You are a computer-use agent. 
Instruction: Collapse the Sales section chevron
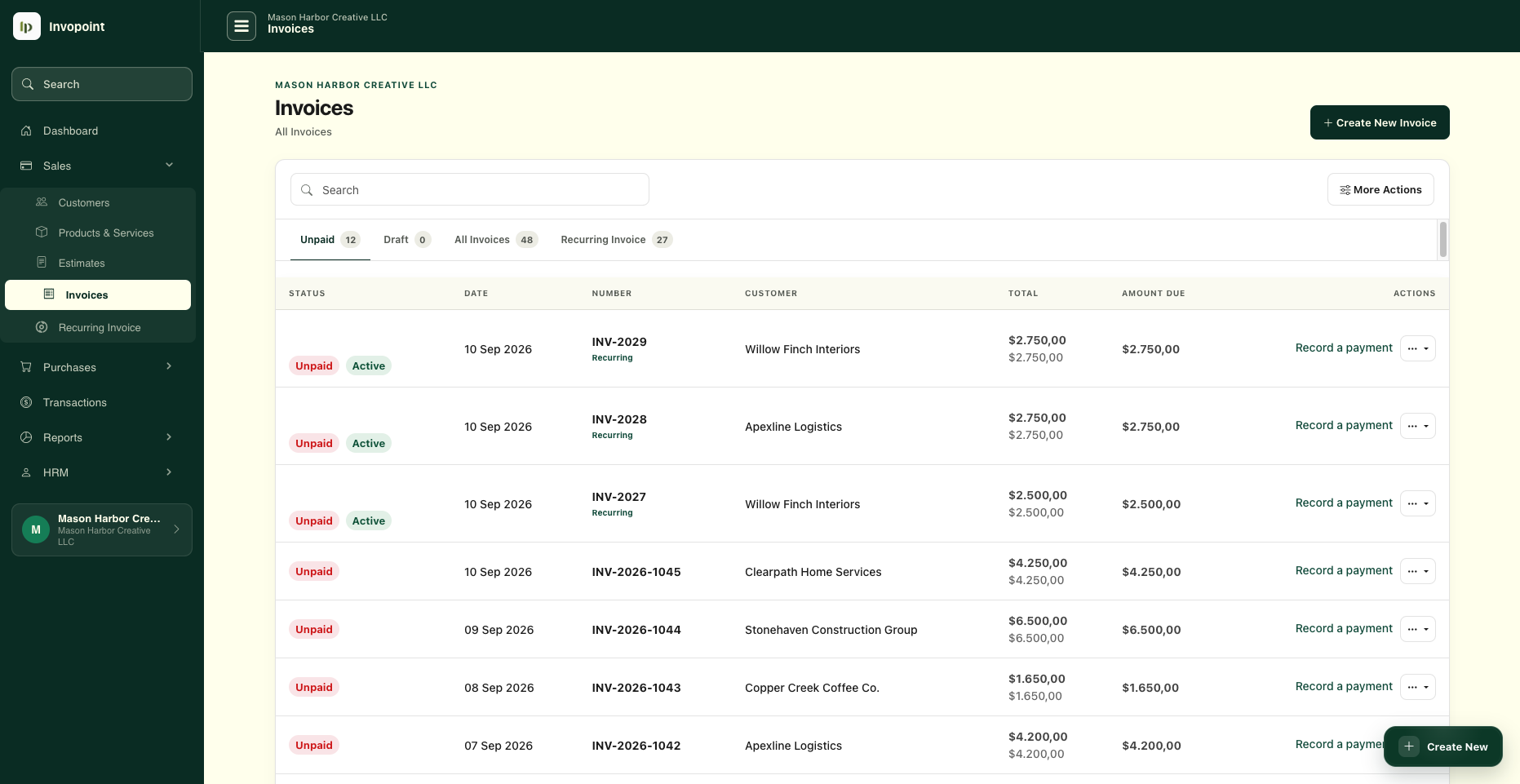[169, 166]
